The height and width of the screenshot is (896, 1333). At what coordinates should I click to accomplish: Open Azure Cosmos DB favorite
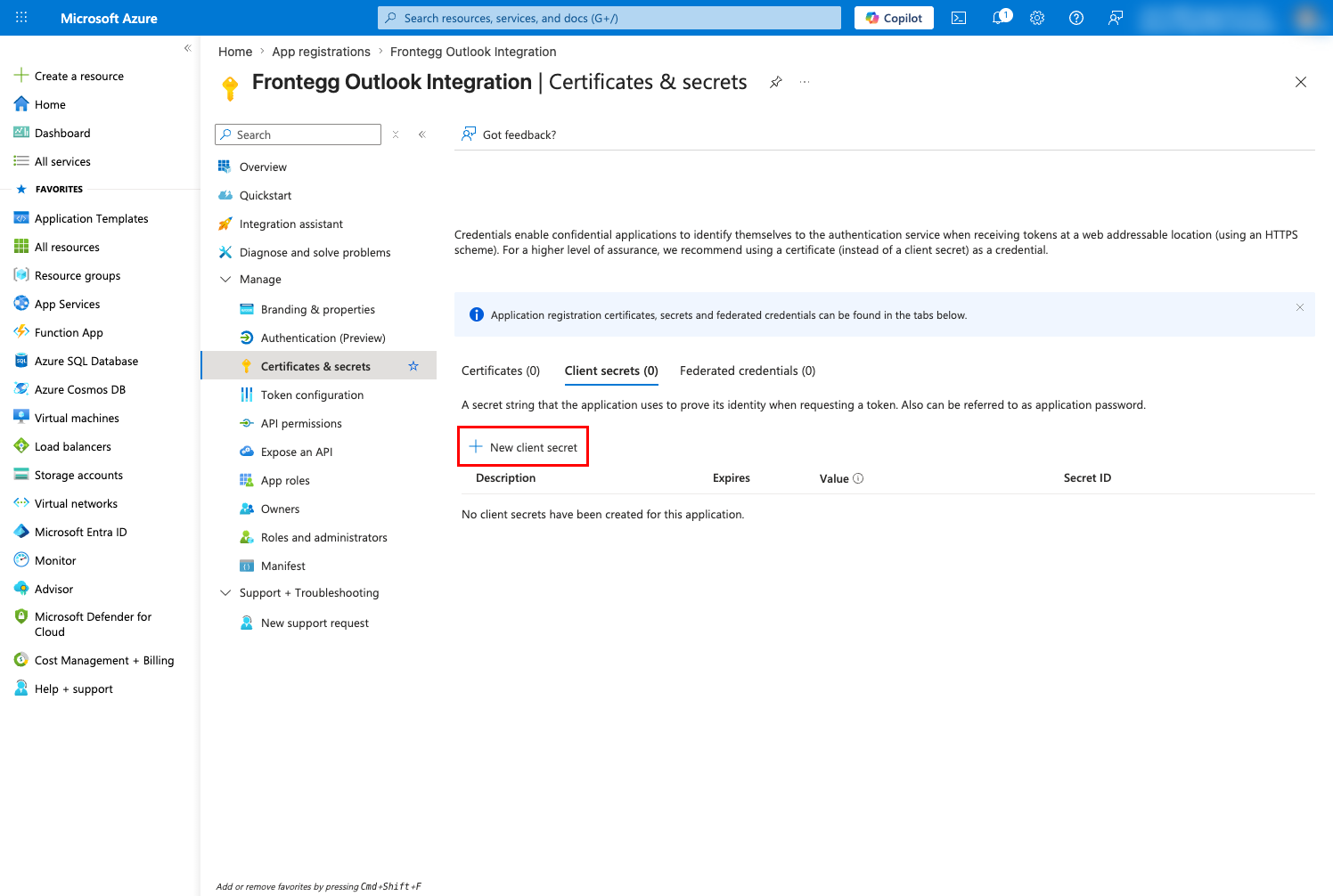[80, 389]
